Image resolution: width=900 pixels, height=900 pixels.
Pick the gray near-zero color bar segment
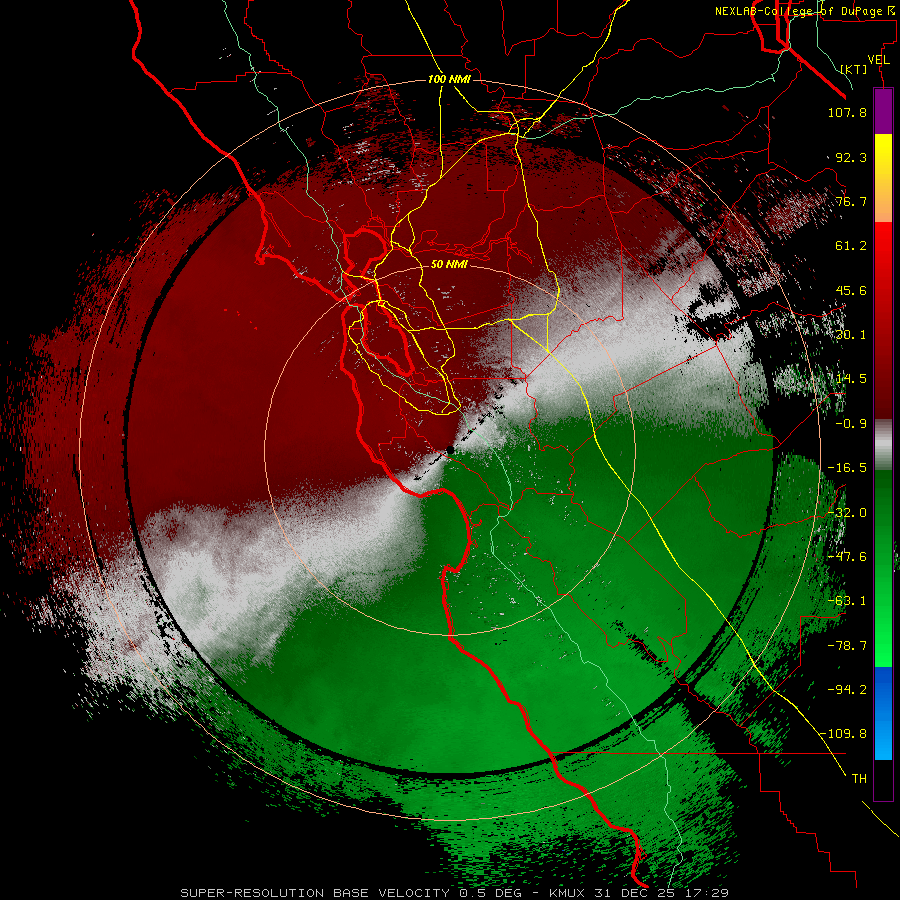[883, 445]
